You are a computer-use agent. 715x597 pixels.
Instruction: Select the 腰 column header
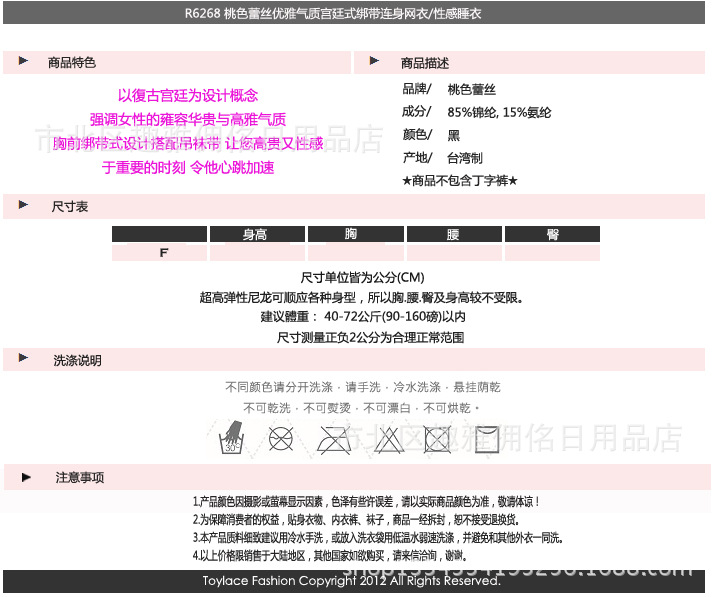point(453,235)
